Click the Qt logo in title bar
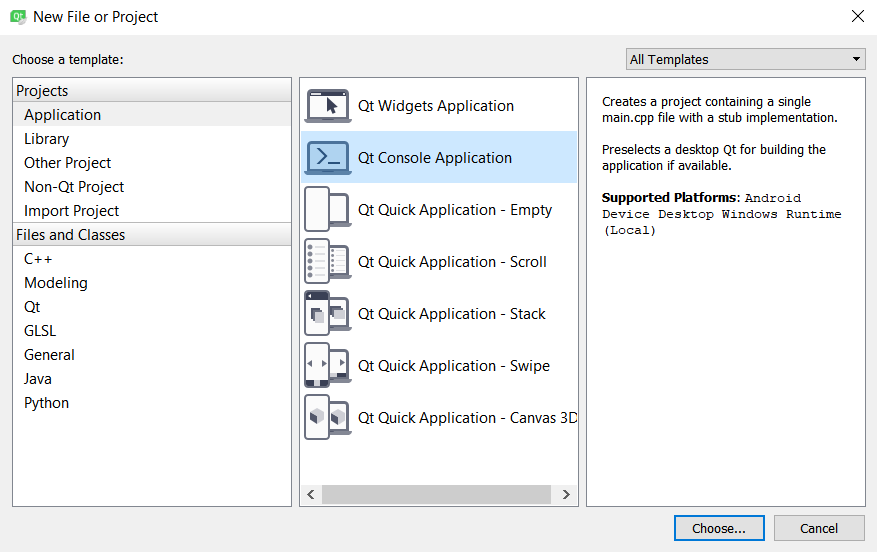877x552 pixels. coord(17,17)
